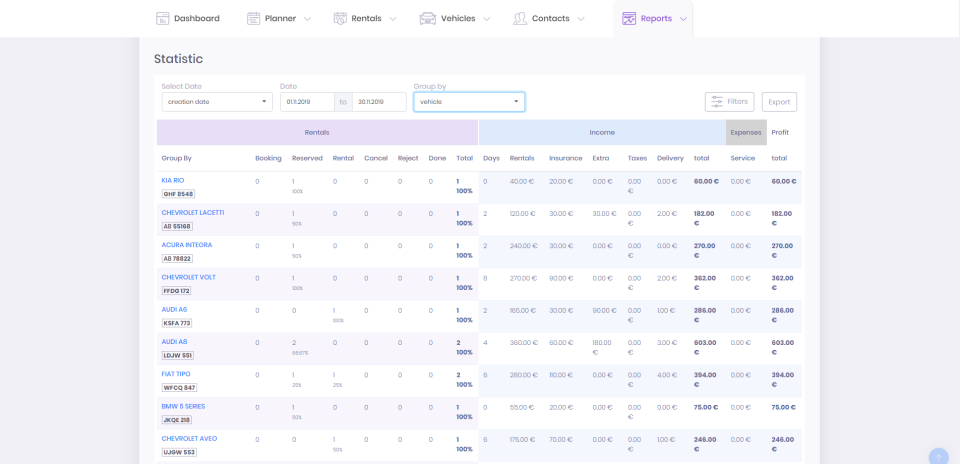Open the AUDI A8 vehicle link

pos(174,341)
